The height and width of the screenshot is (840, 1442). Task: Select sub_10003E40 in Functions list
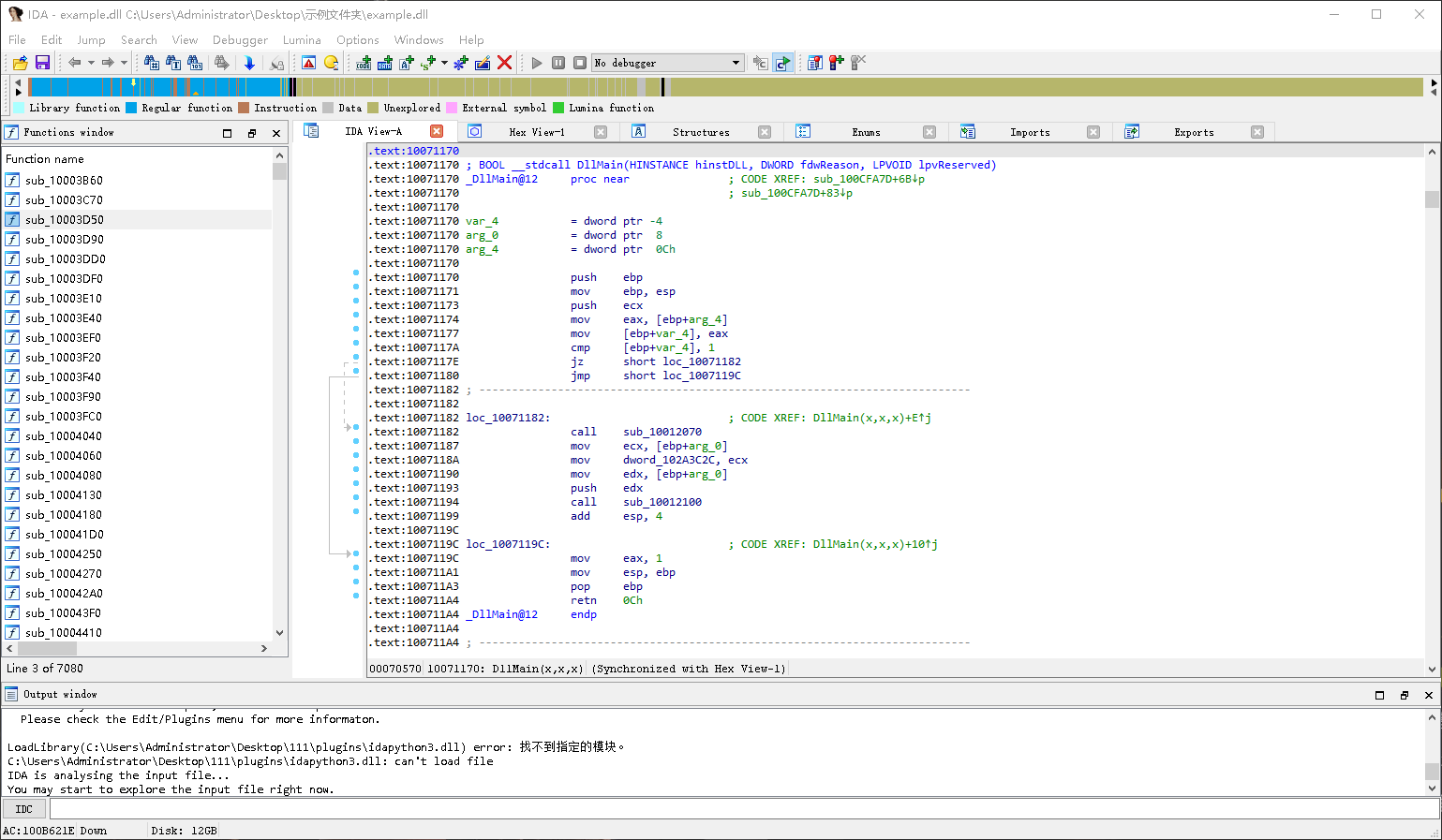tap(64, 318)
